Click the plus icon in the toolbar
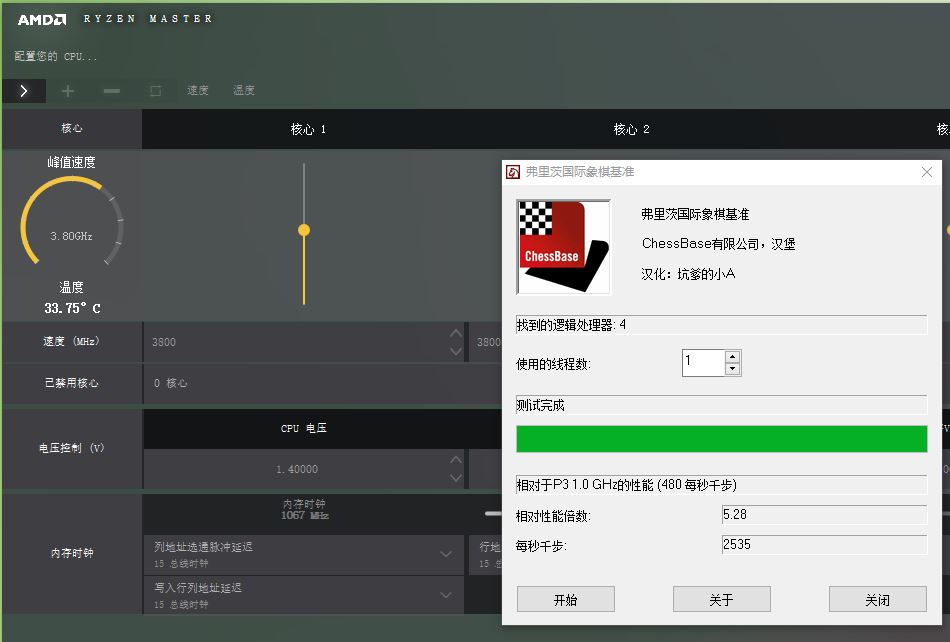 [x=68, y=90]
